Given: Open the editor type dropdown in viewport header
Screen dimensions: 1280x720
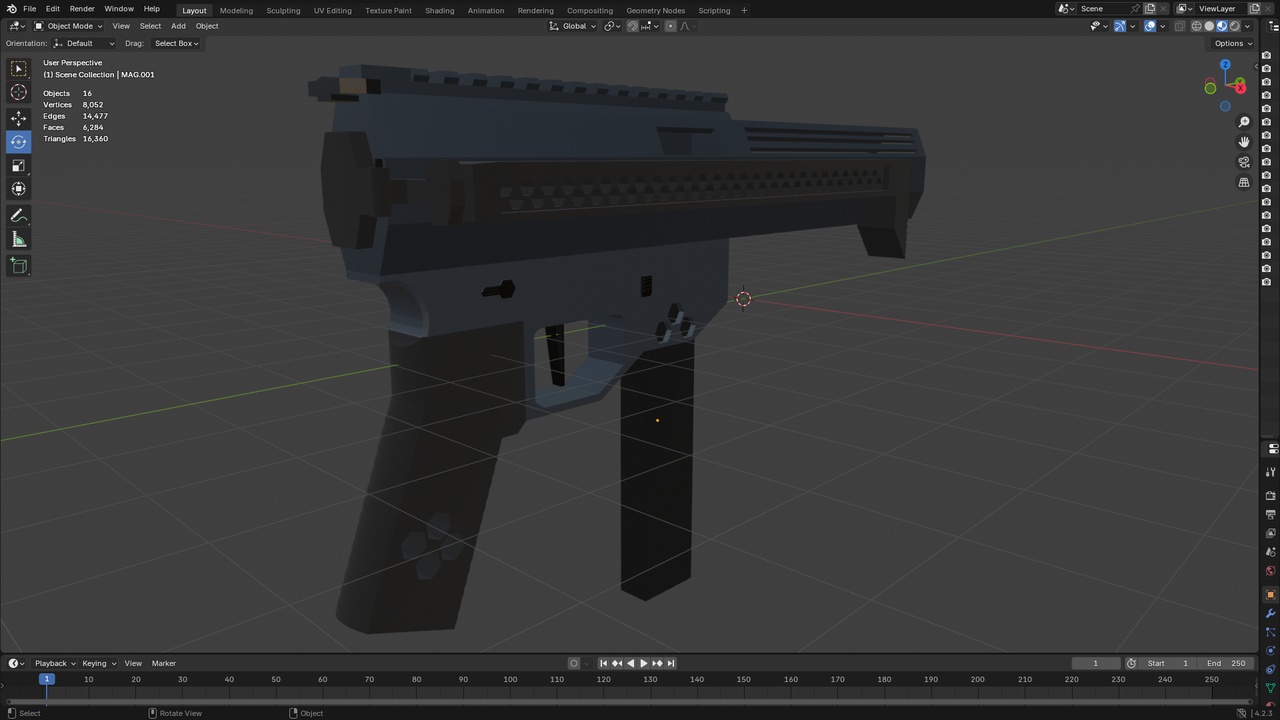Looking at the screenshot, I should click(16, 26).
